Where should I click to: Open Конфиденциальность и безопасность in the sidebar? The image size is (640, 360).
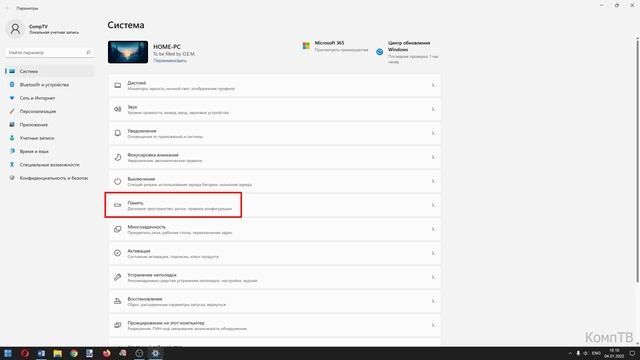(x=49, y=178)
